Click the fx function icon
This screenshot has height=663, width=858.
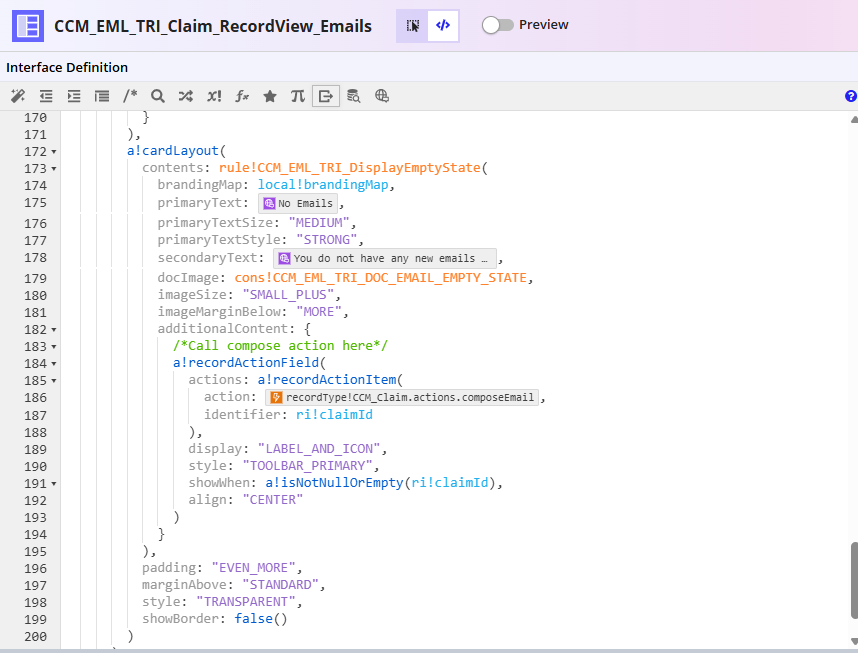[242, 96]
